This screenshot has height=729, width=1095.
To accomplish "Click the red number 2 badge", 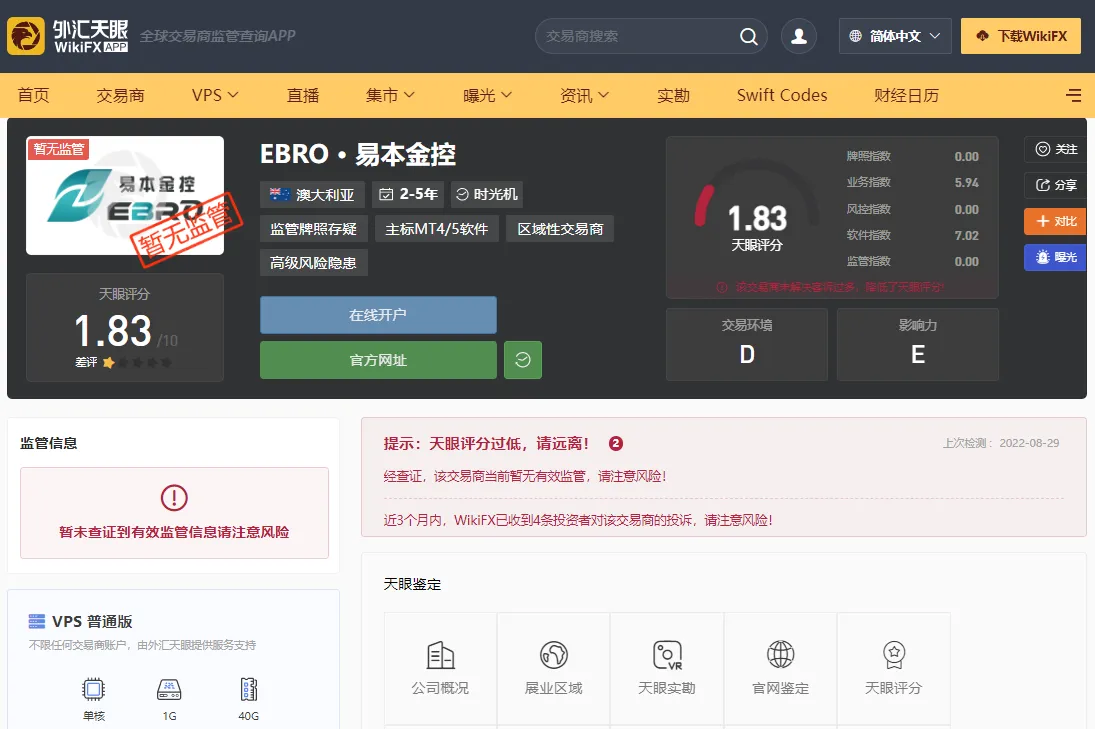I will point(615,443).
